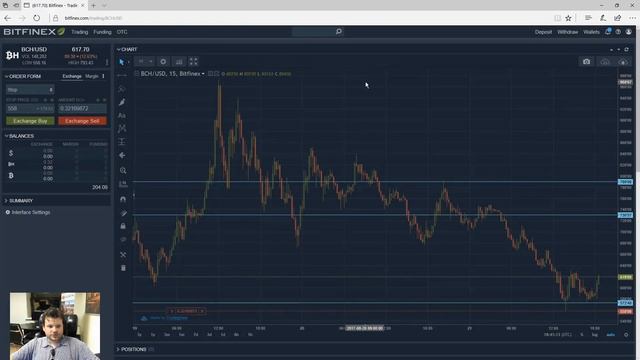This screenshot has width=640, height=360.
Task: Open ticker options menu dots beside BCH/USD
Action: [107, 62]
